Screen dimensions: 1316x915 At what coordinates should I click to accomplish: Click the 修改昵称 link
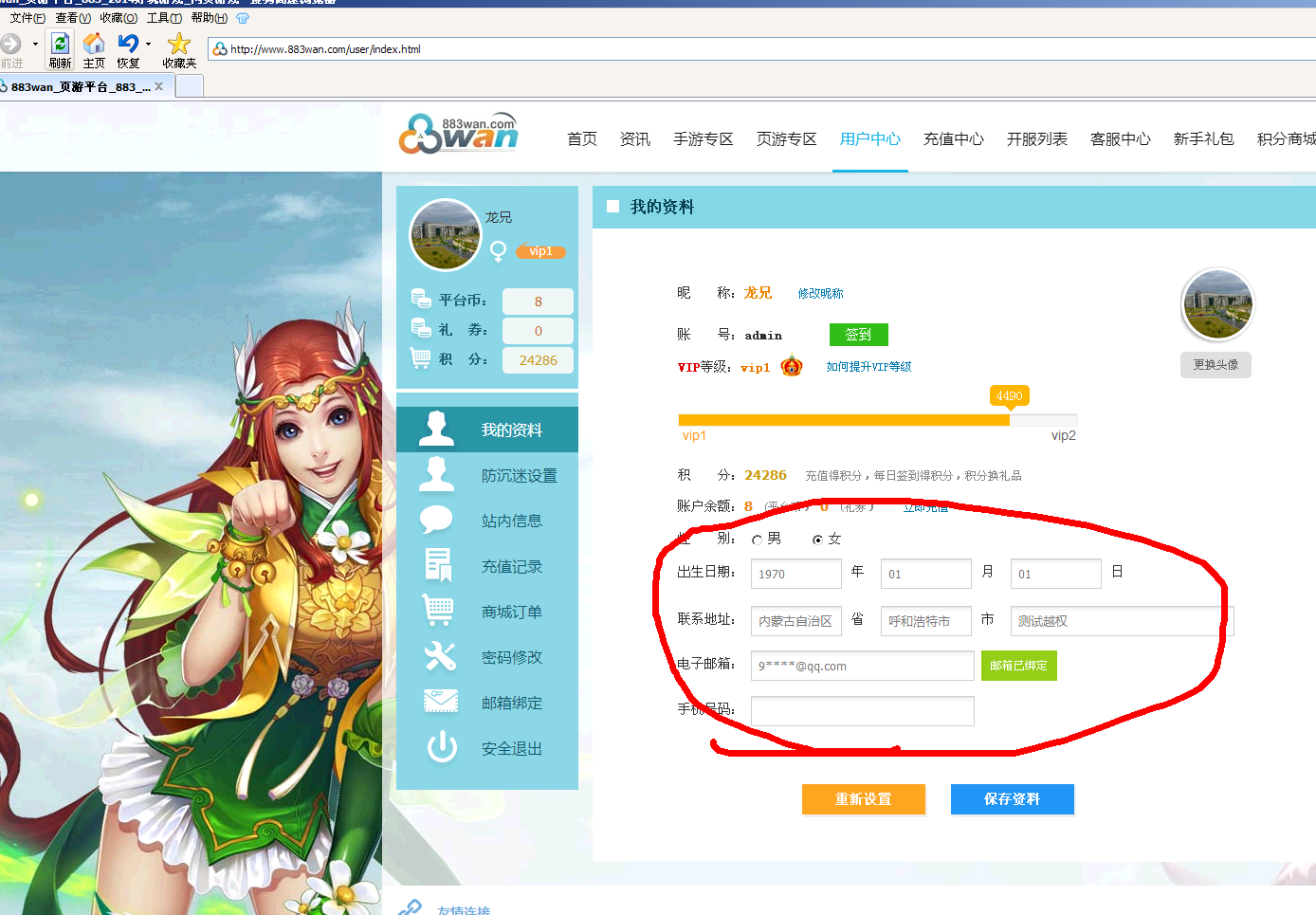click(820, 294)
